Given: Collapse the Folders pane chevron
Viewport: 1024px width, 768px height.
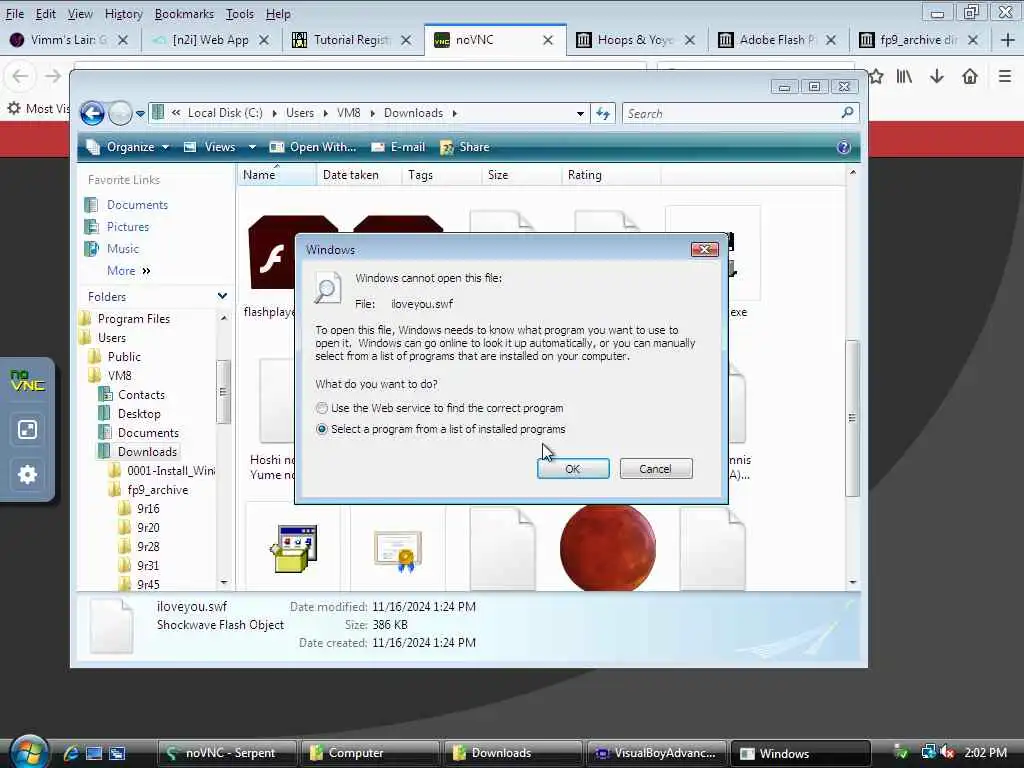Looking at the screenshot, I should pyautogui.click(x=222, y=296).
